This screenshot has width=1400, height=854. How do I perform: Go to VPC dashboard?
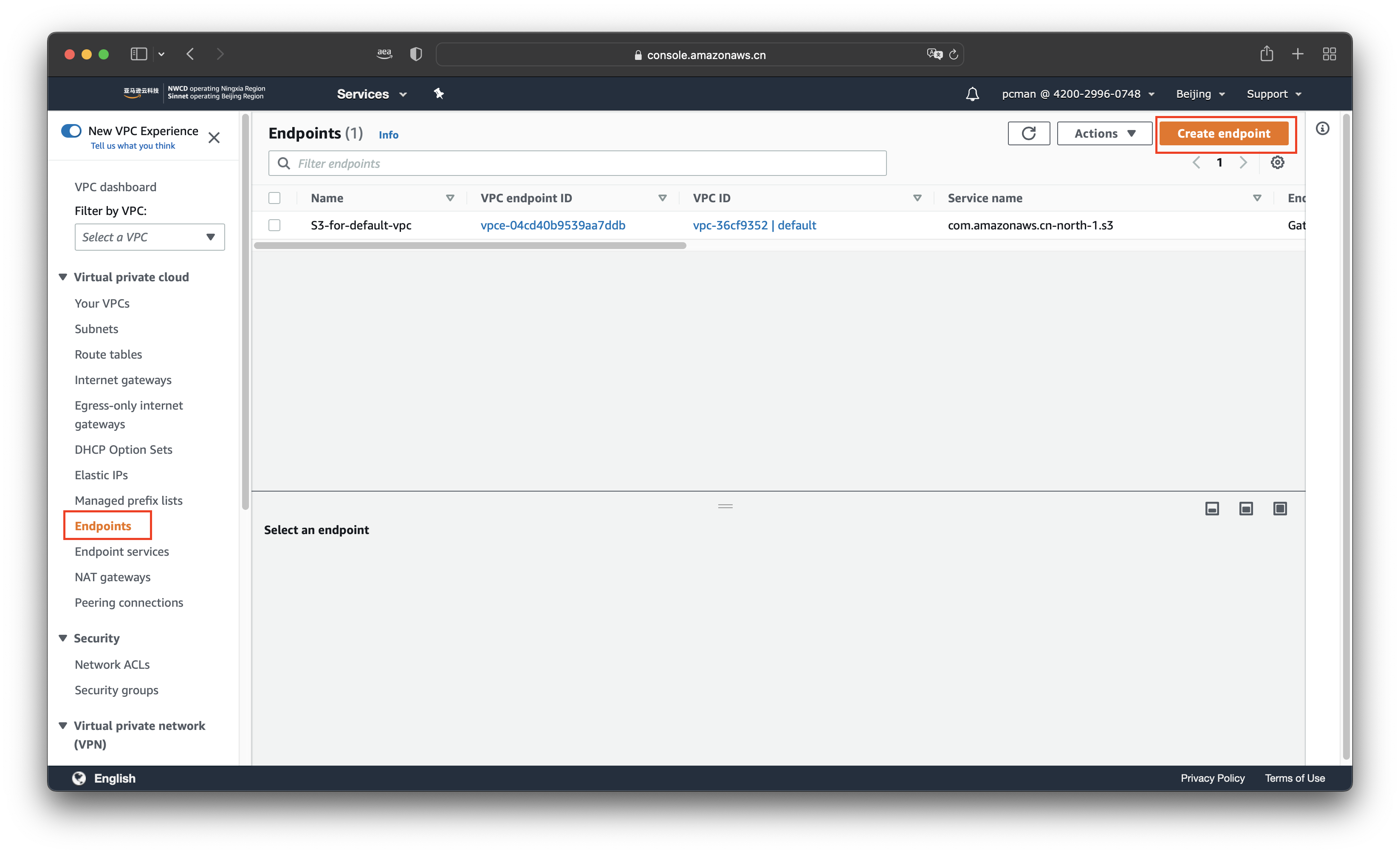[x=116, y=187]
